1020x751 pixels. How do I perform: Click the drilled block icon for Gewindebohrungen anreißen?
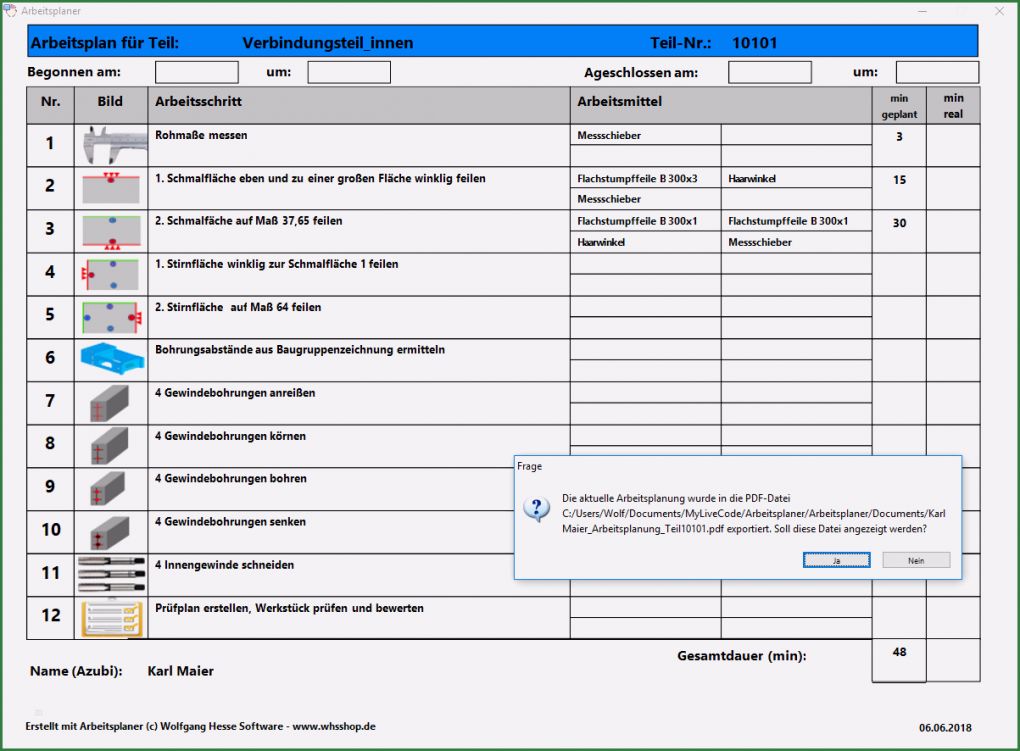111,401
